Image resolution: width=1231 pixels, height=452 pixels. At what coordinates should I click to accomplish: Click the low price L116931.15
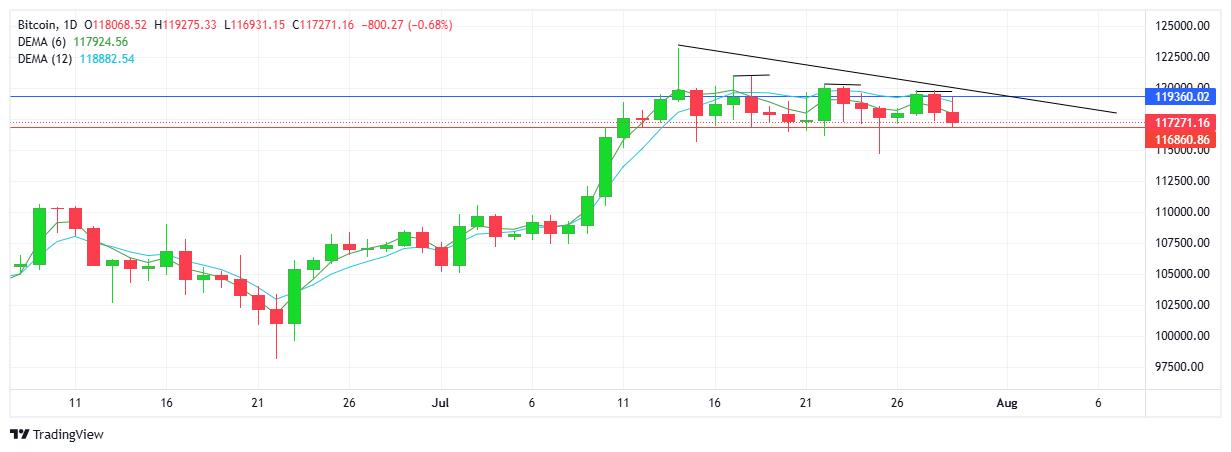point(254,24)
